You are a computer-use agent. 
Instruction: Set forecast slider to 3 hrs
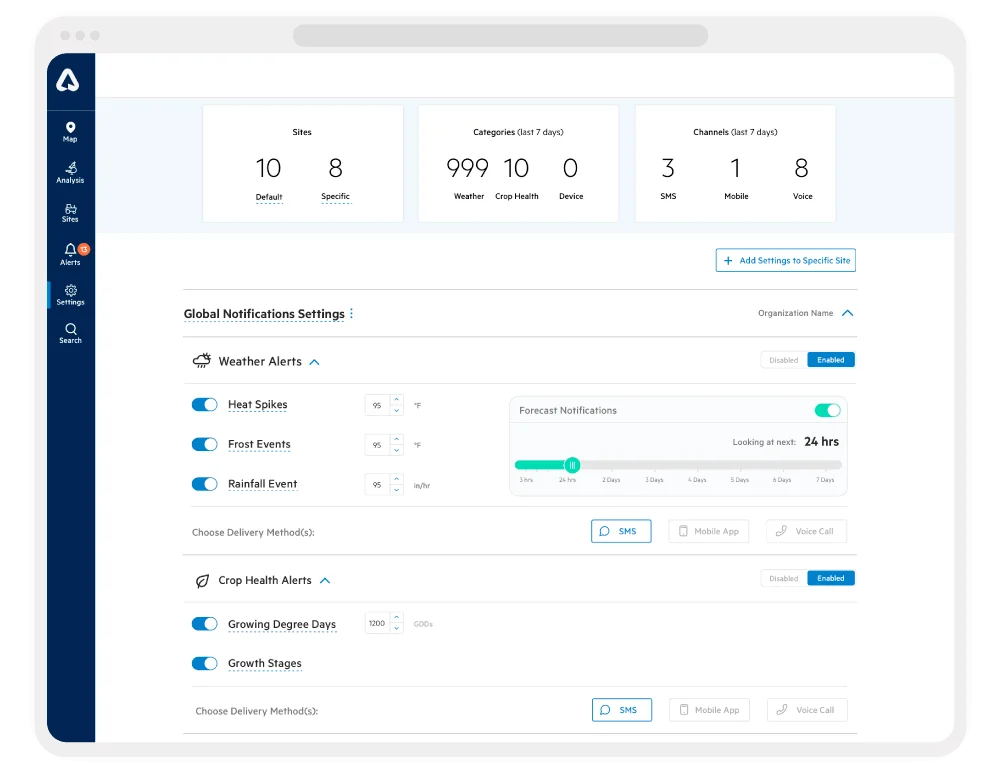coord(526,465)
